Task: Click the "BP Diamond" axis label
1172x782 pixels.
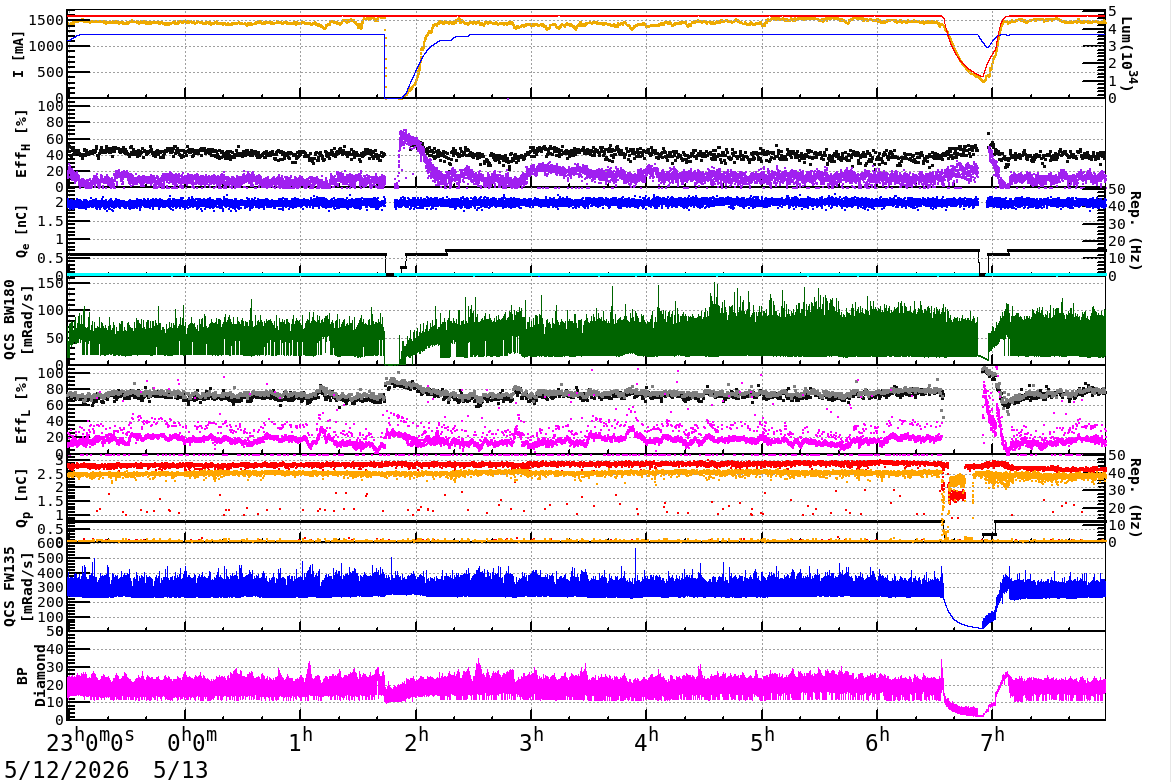Action: (x=31, y=676)
